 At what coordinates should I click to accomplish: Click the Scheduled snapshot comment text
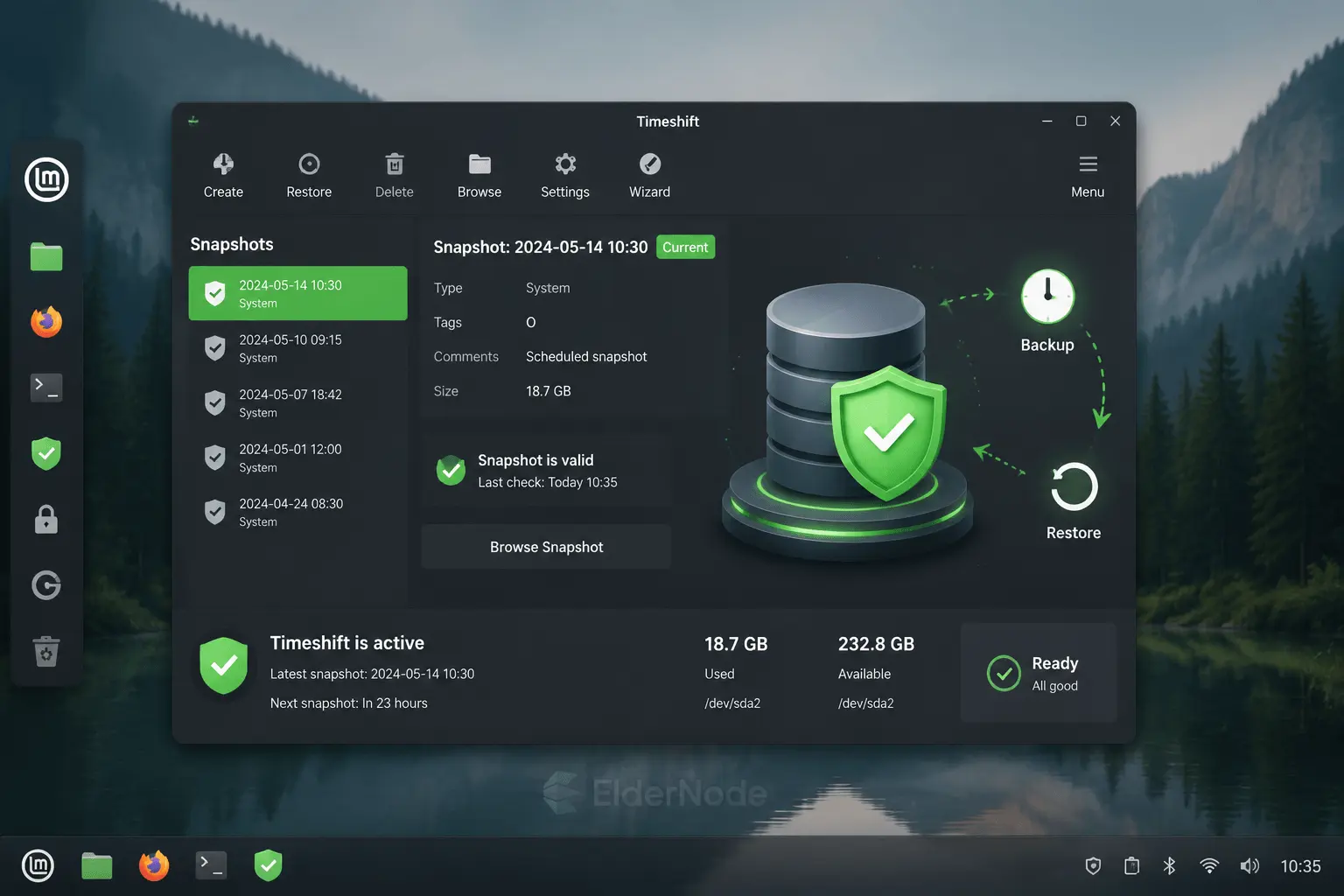(x=586, y=357)
